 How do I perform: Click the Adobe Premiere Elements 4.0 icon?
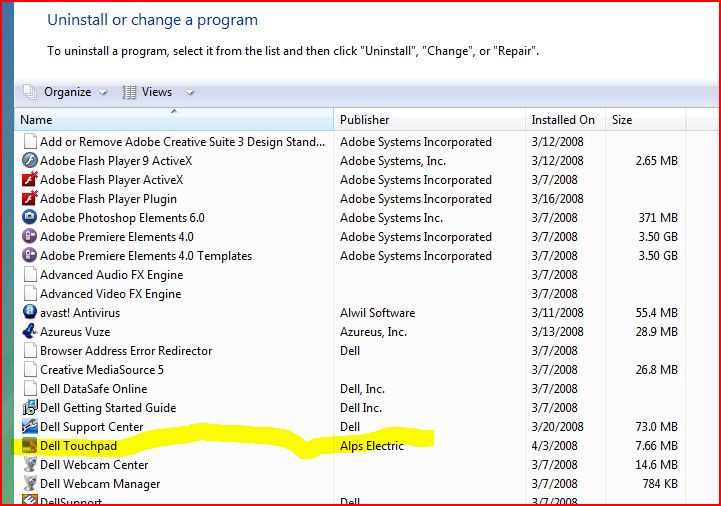coord(30,236)
